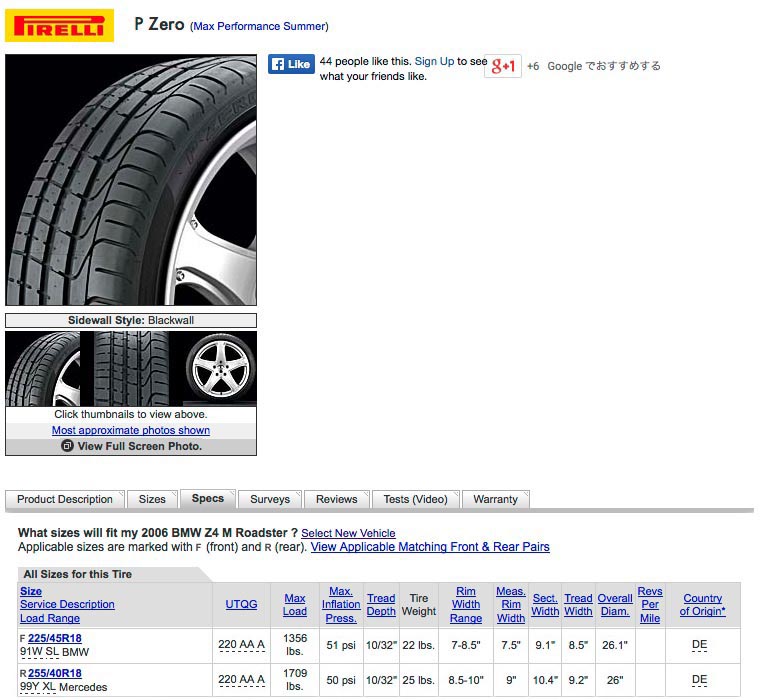Open the full screen photo icon
Image resolution: width=760 pixels, height=700 pixels.
coord(67,446)
